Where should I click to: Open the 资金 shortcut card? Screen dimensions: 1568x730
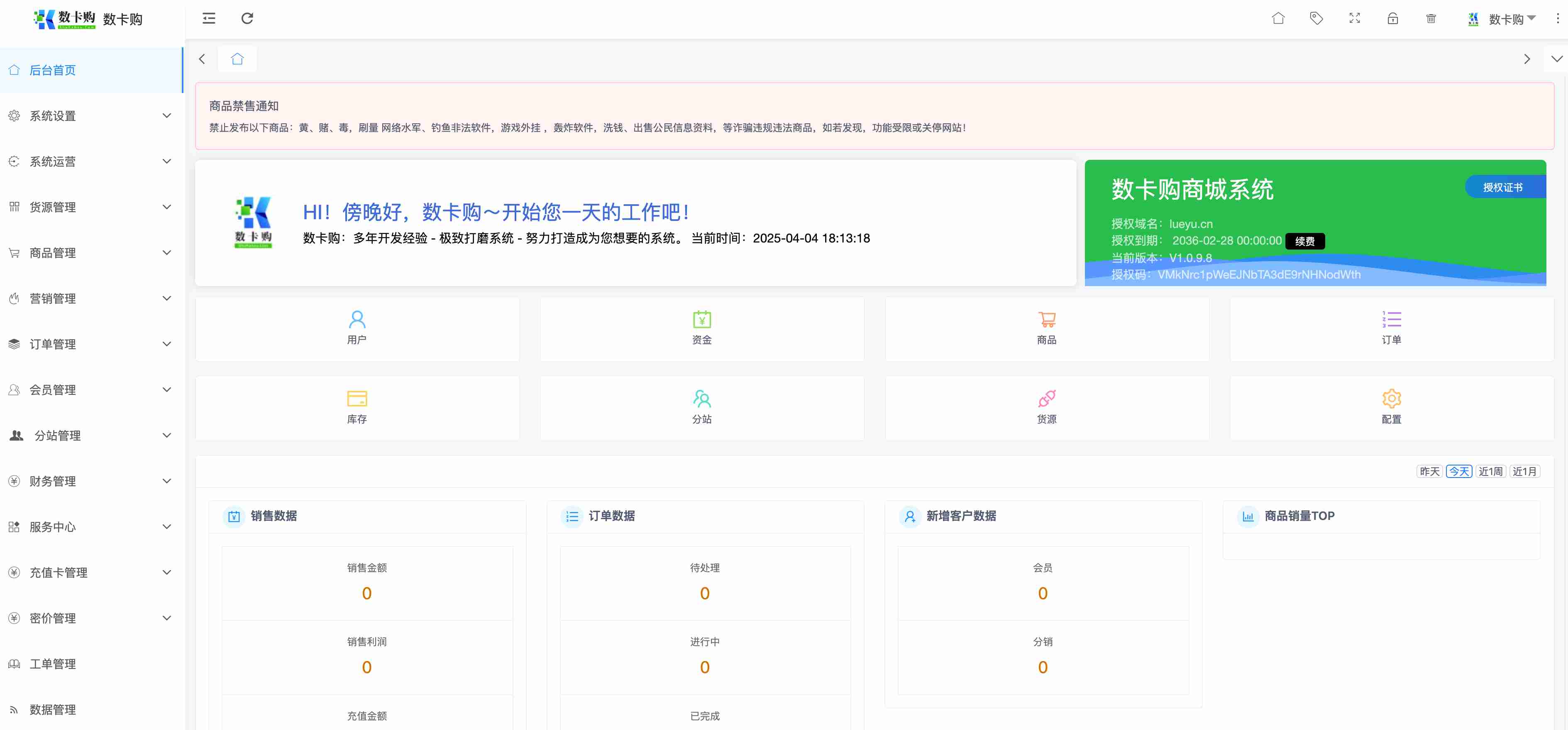(702, 329)
